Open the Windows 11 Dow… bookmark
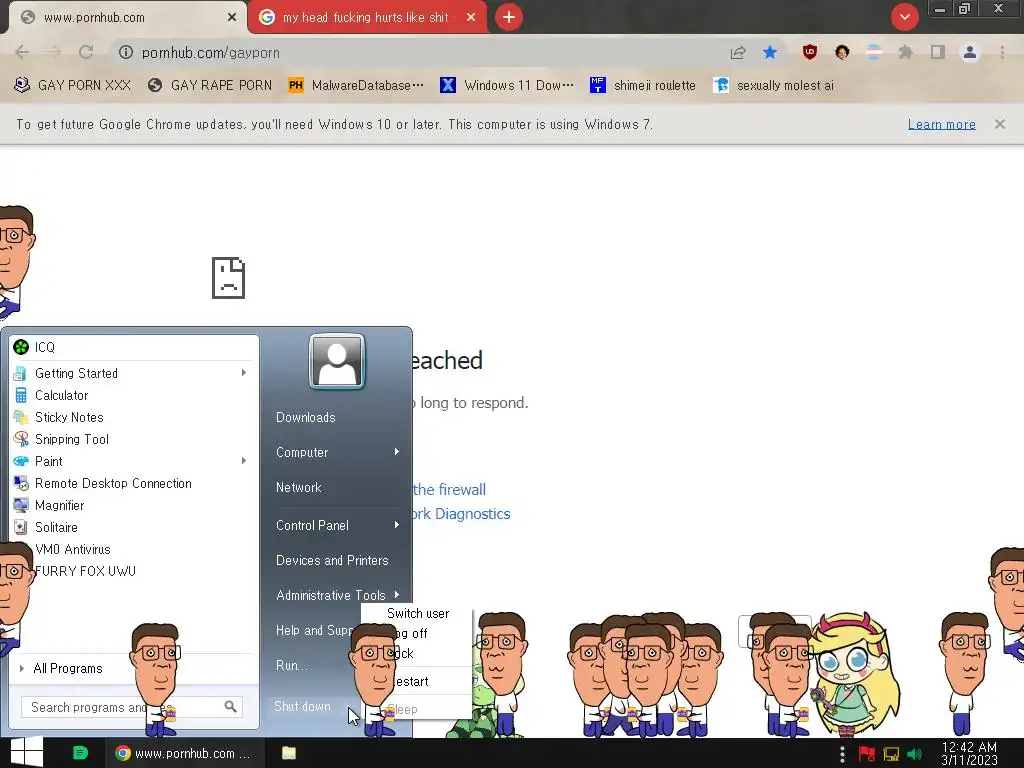 507,86
